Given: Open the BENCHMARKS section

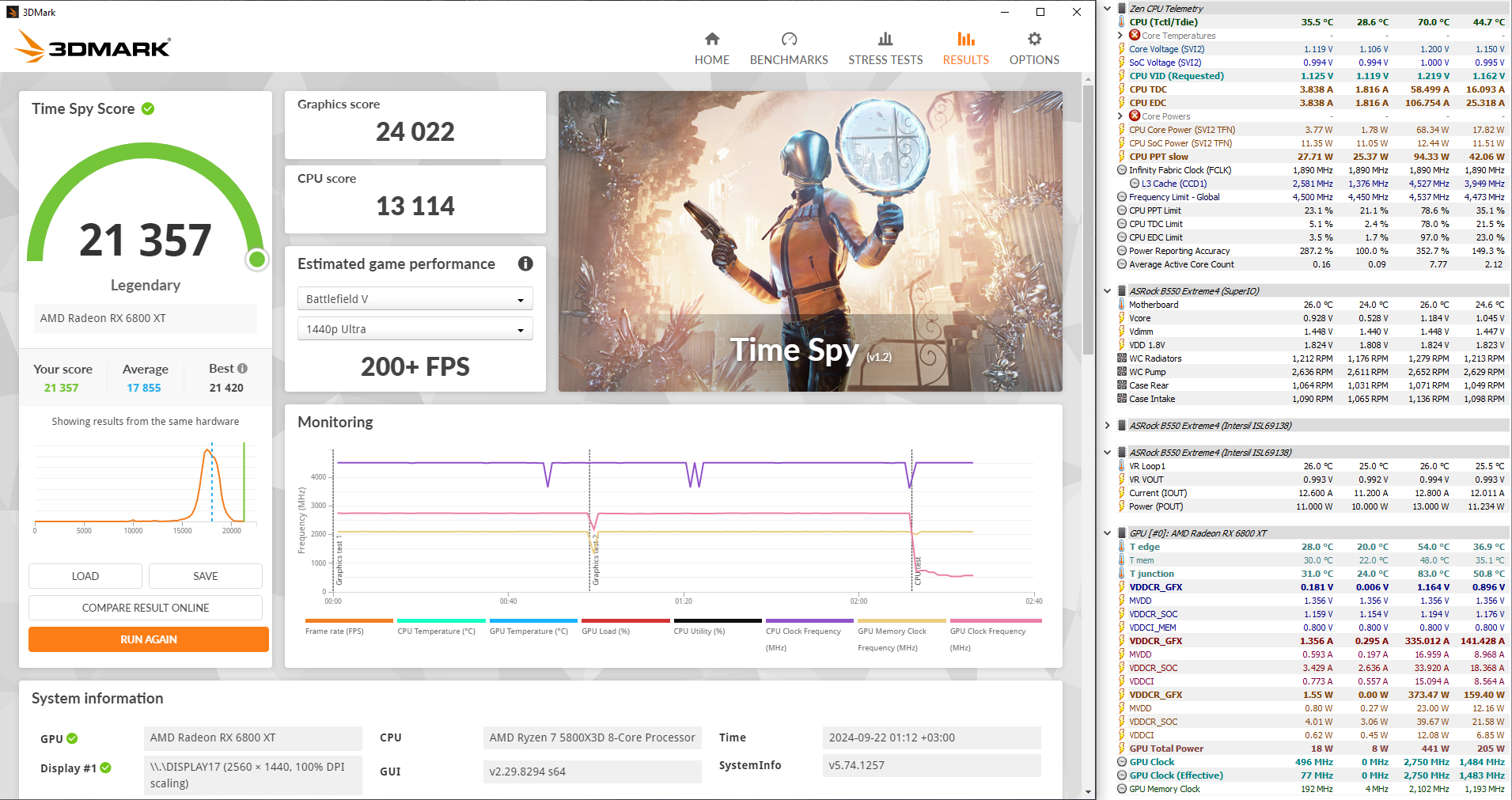Looking at the screenshot, I should pos(789,49).
